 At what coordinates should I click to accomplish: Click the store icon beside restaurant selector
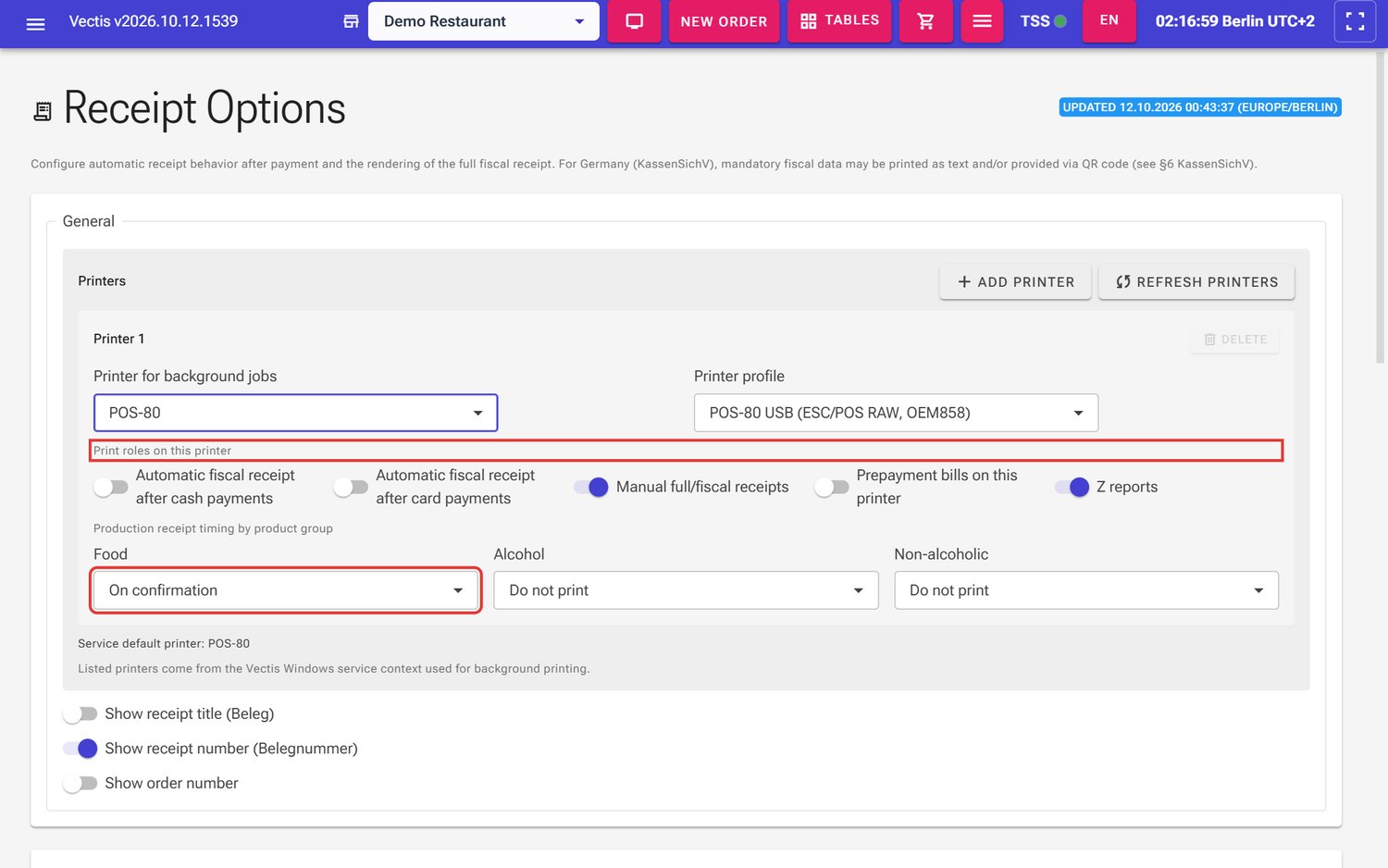(351, 21)
